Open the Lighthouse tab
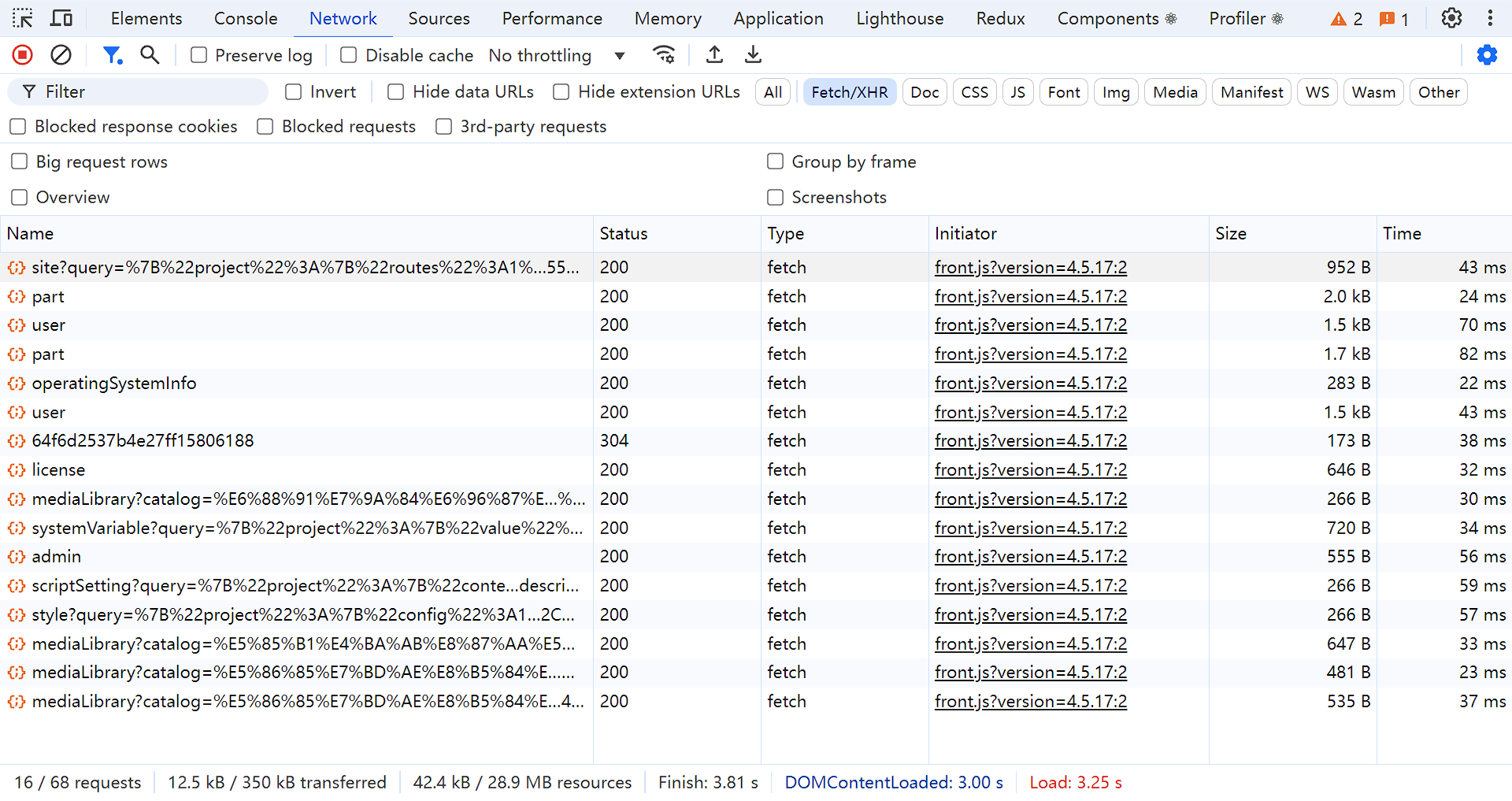 pos(899,18)
